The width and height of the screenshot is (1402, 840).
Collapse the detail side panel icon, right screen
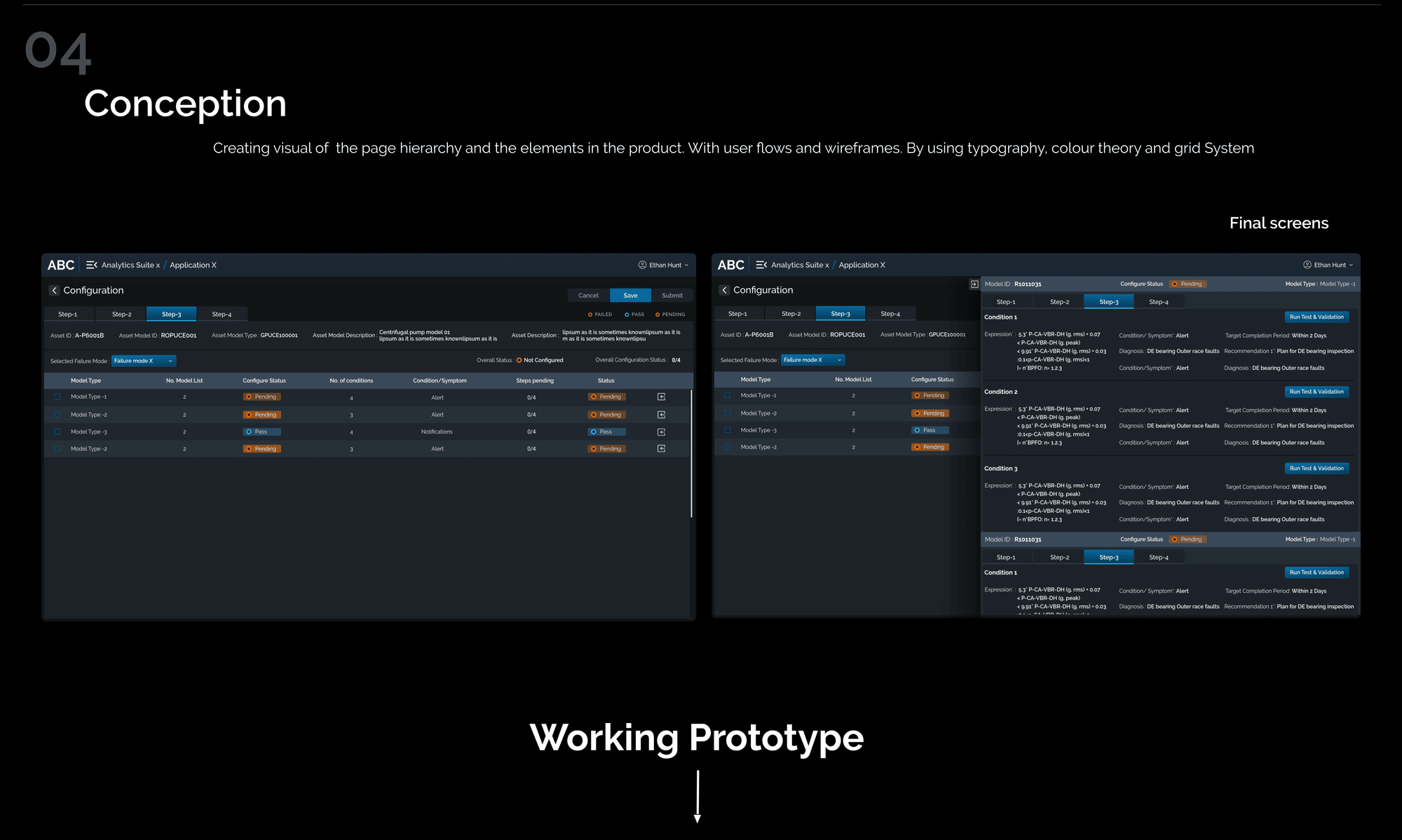pos(974,284)
